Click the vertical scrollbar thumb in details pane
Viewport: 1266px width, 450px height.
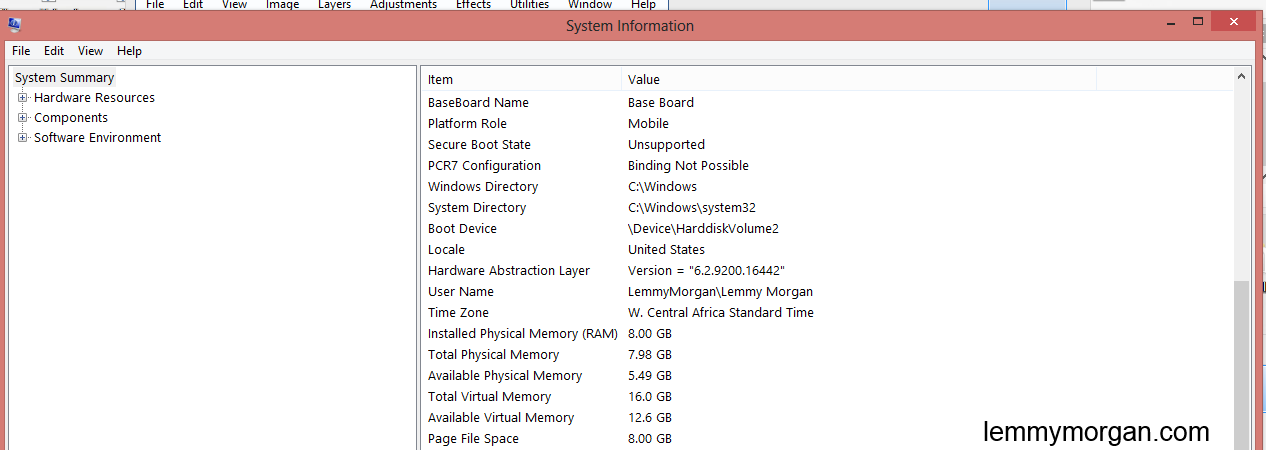(1242, 365)
